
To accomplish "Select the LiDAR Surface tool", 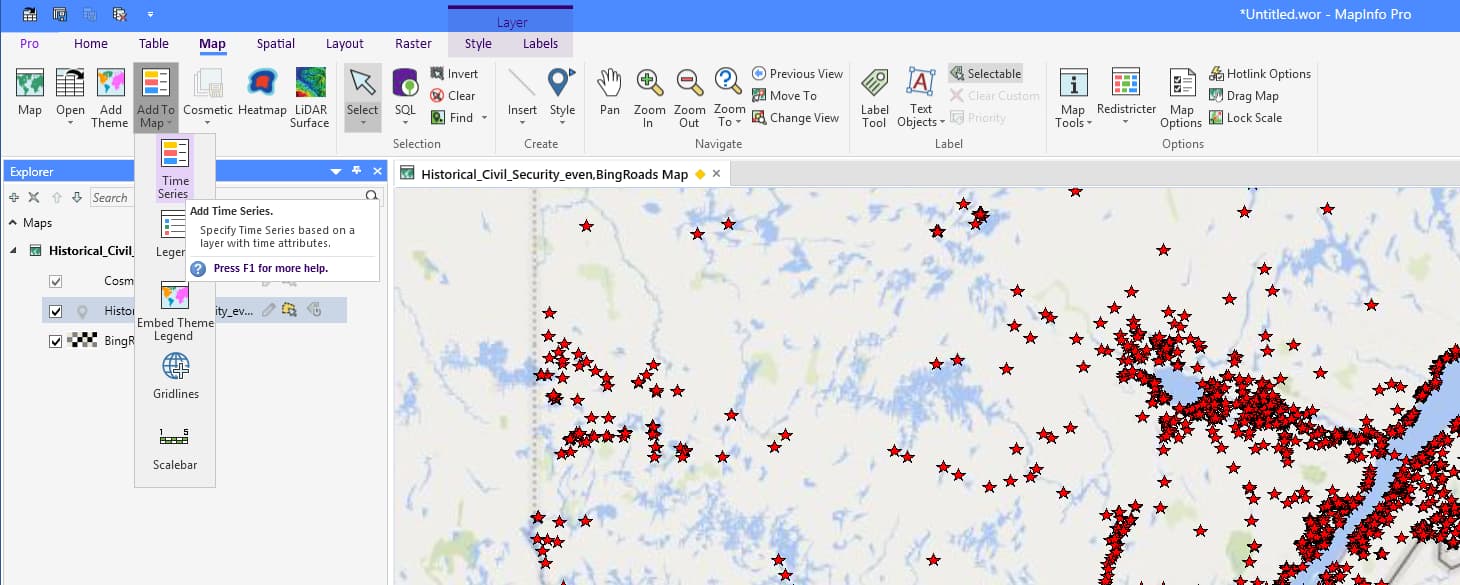I will [x=309, y=95].
